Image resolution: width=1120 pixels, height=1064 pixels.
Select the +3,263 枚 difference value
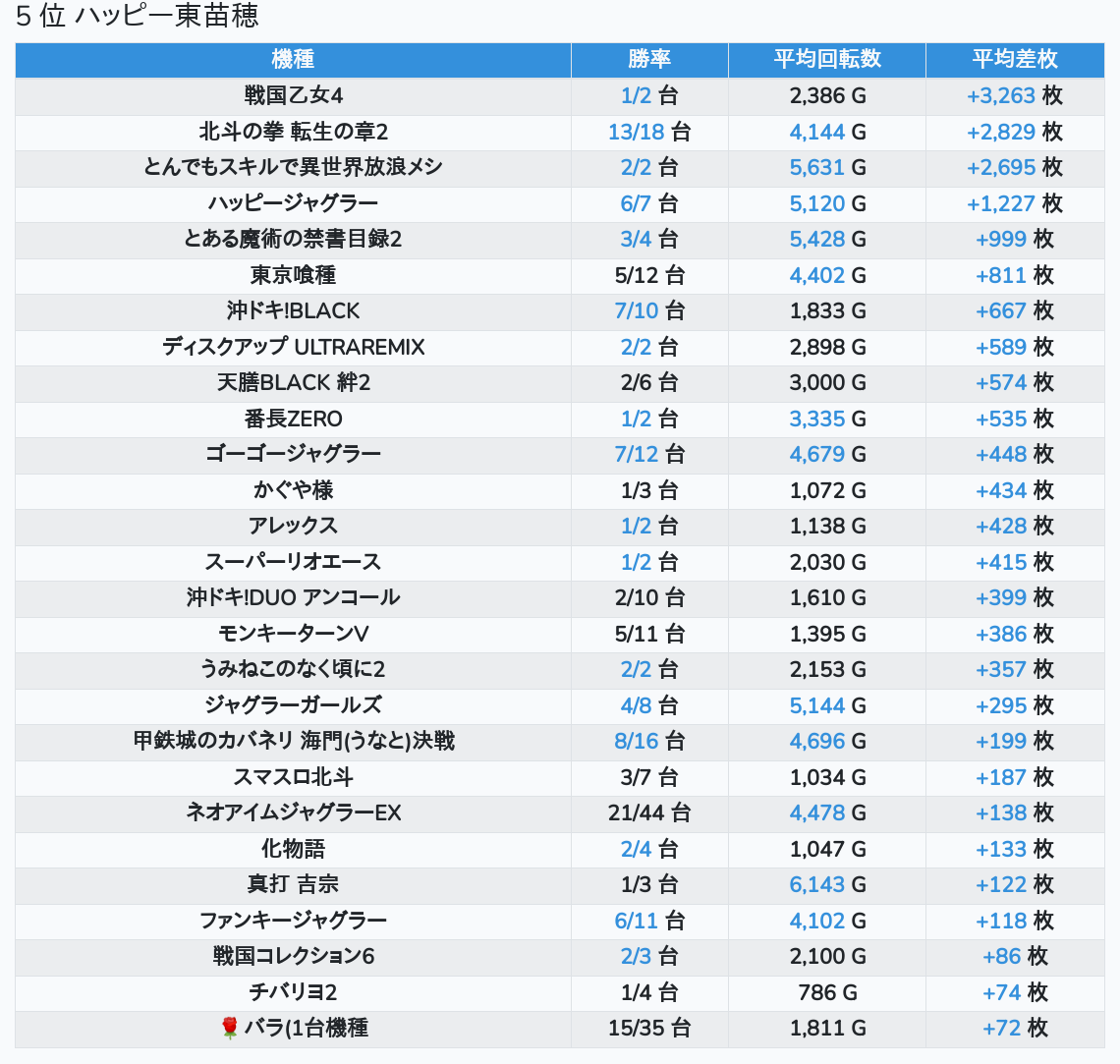click(x=1014, y=95)
